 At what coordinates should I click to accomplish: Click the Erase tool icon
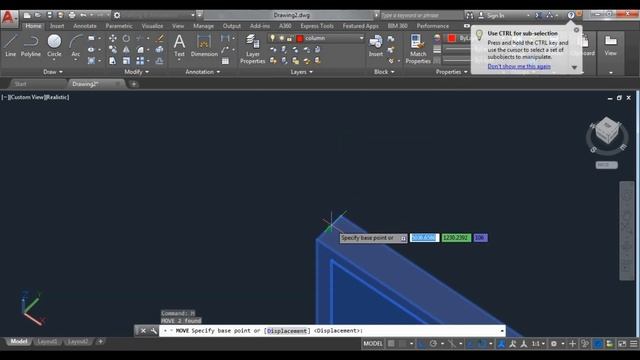pyautogui.click(x=160, y=38)
